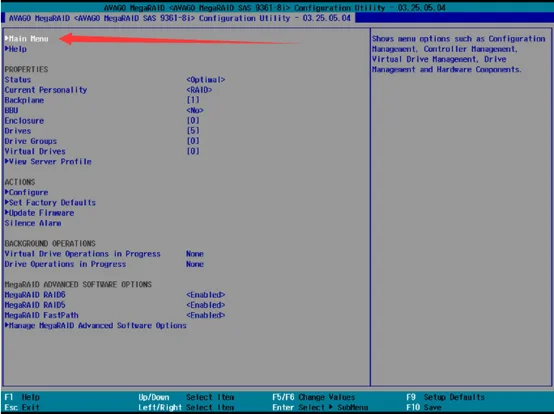Toggle the MegaRAID RAID5 Enabled field
Screen dimensions: 554x414
206,305
